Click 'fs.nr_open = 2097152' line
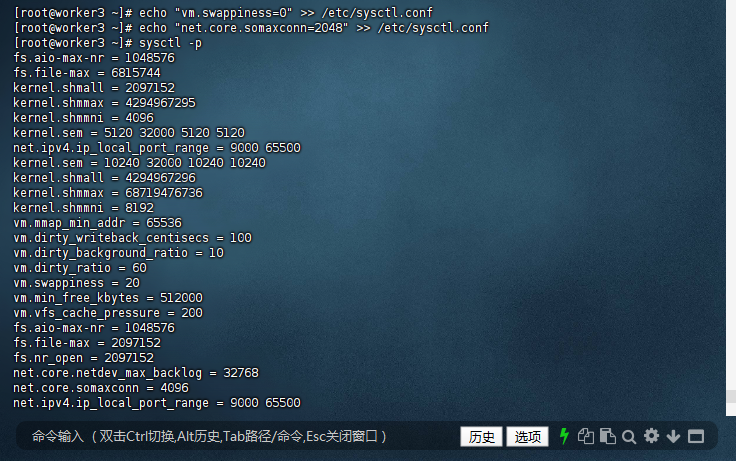The width and height of the screenshot is (736, 461). 84,359
